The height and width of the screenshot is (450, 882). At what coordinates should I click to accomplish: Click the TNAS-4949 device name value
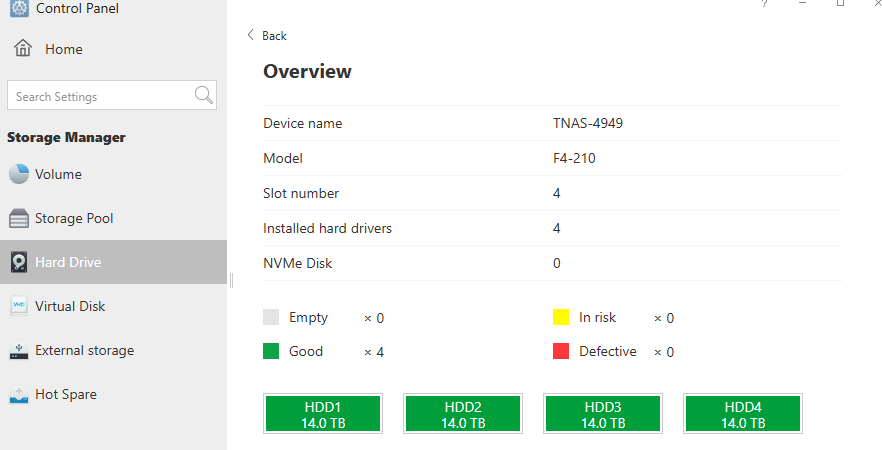pos(588,123)
